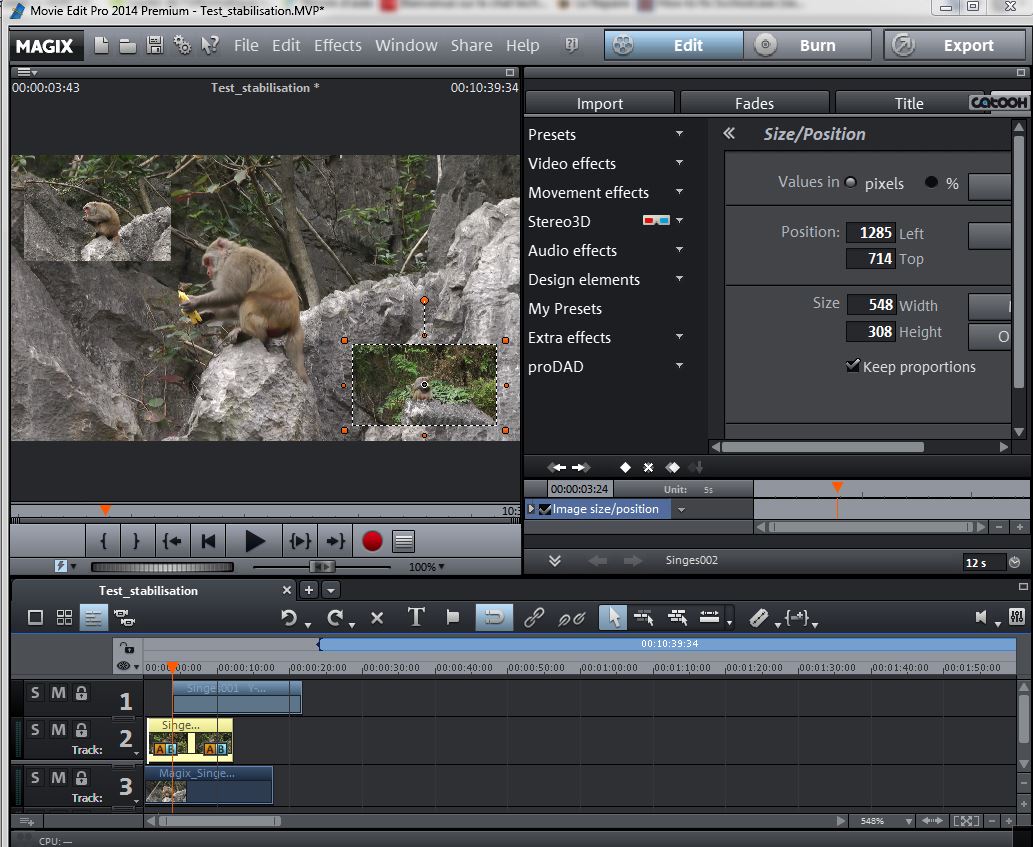The image size is (1033, 847).
Task: Open program settings gear icon
Action: click(182, 45)
